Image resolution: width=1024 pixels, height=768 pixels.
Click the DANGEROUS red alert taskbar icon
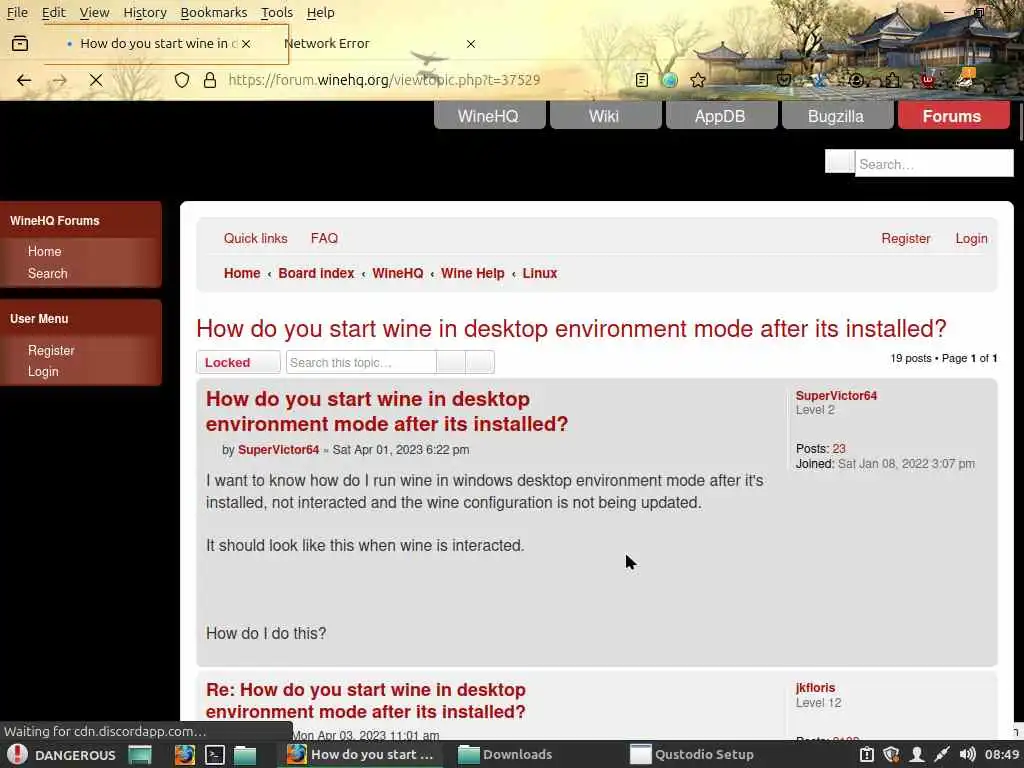click(18, 754)
